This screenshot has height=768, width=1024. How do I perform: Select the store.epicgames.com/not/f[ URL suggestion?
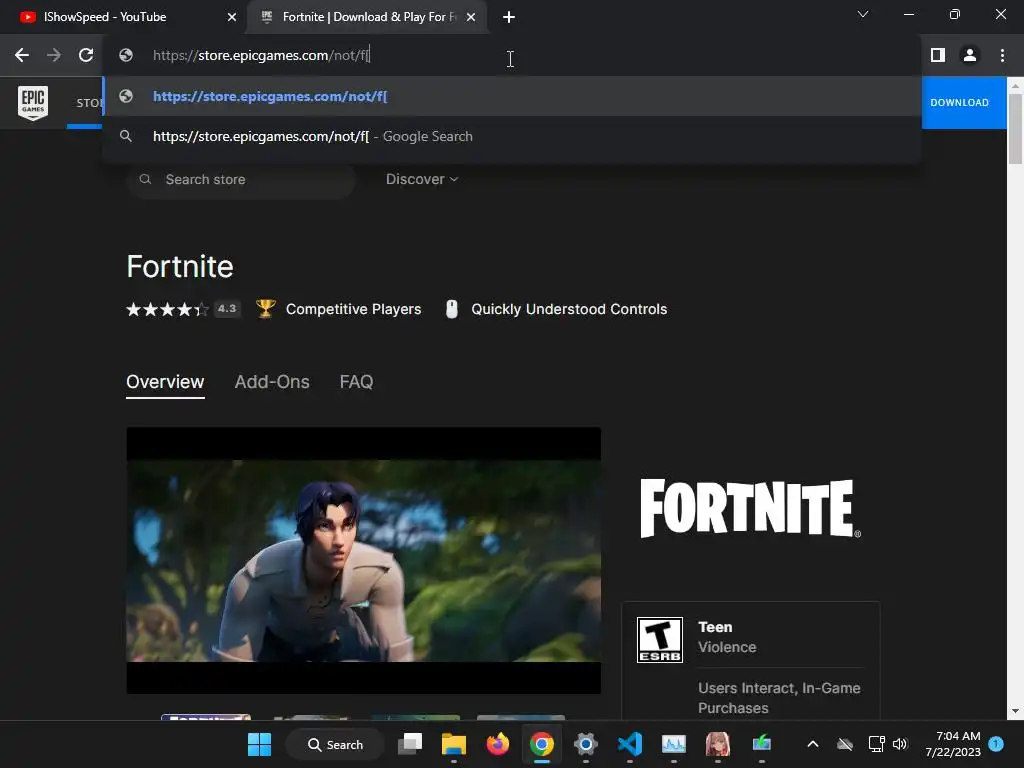(512, 96)
